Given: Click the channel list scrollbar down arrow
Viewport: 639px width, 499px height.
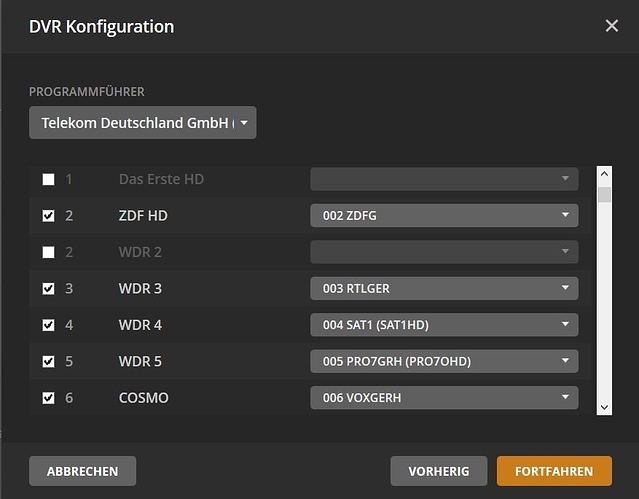Looking at the screenshot, I should (604, 406).
